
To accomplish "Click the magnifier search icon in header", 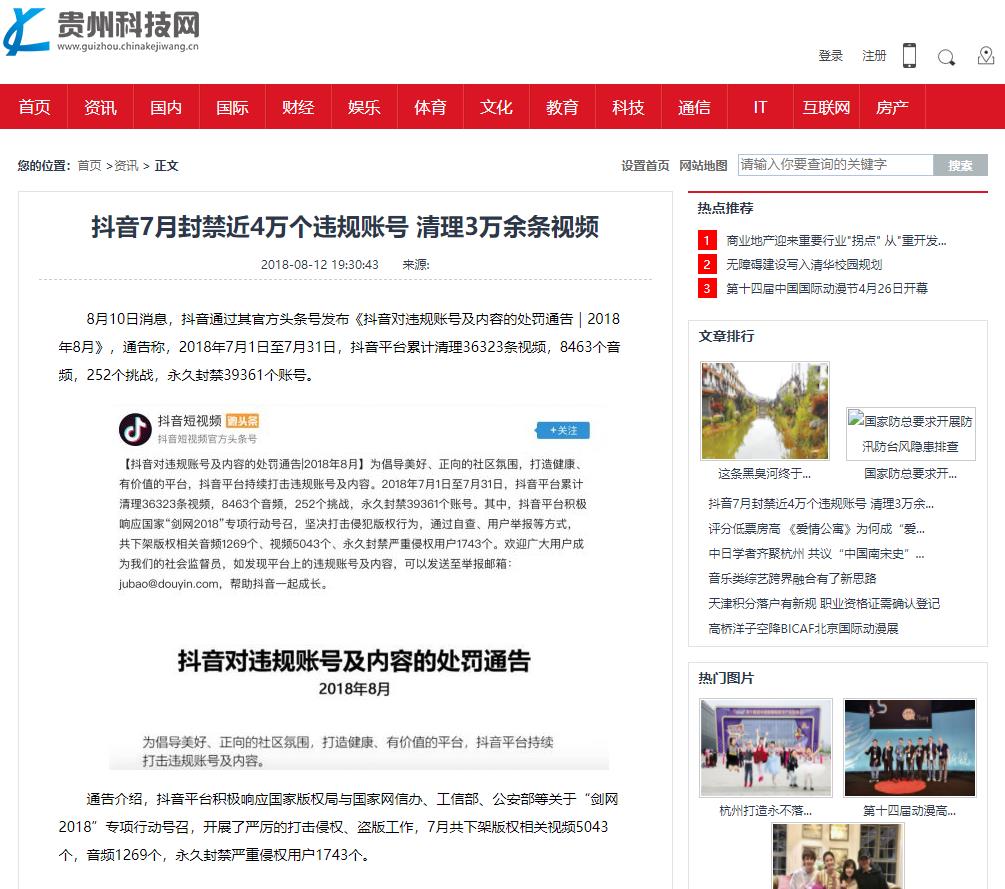I will [x=946, y=57].
